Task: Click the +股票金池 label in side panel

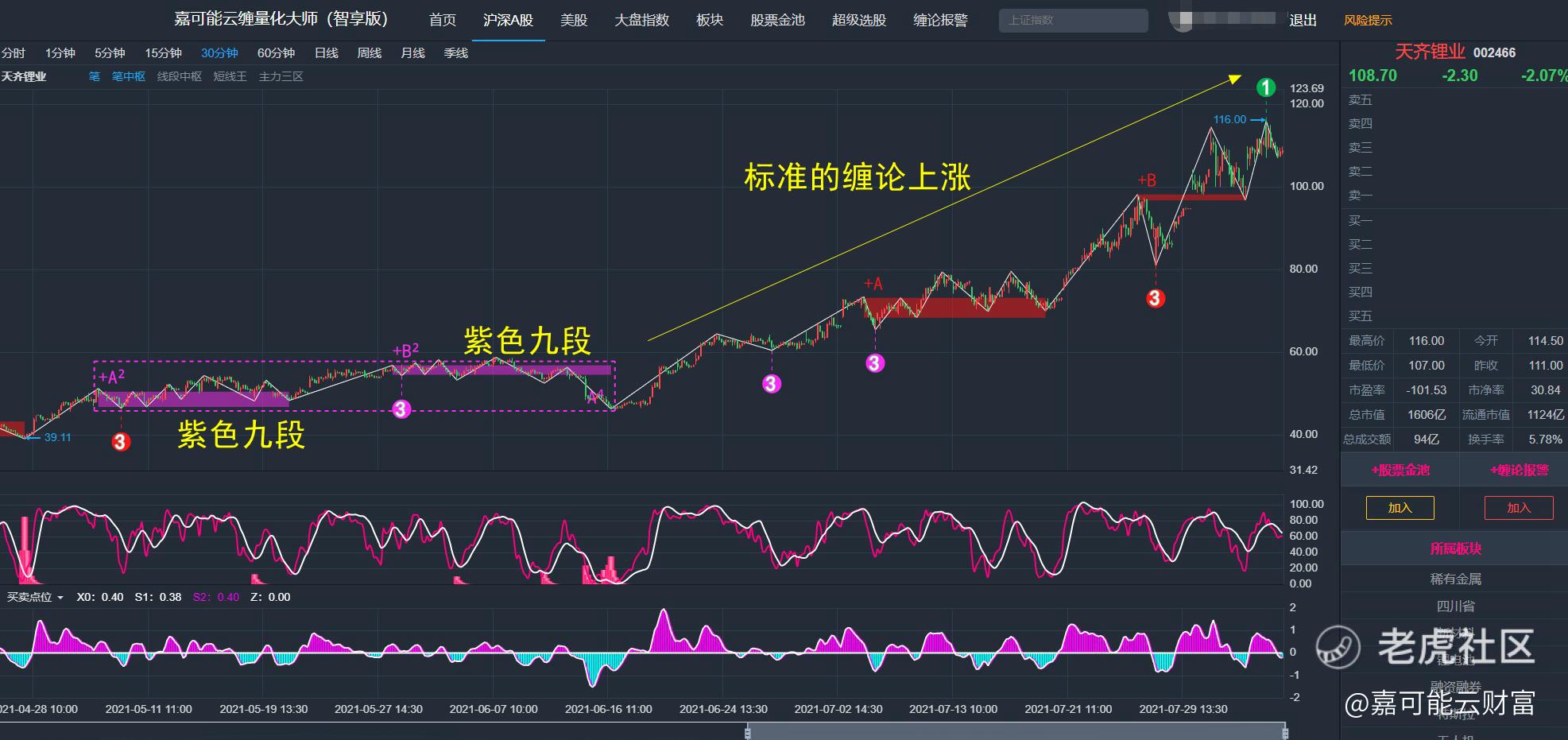Action: coord(1400,471)
